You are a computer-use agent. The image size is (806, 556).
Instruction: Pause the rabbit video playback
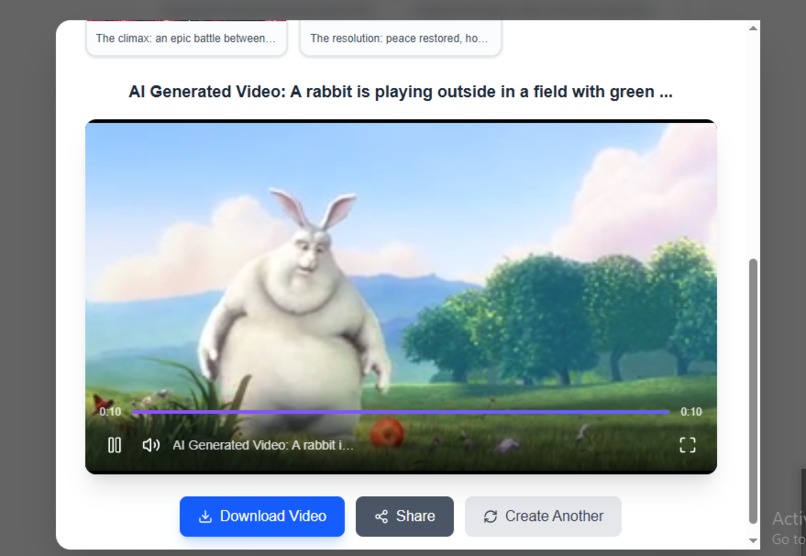(x=114, y=445)
